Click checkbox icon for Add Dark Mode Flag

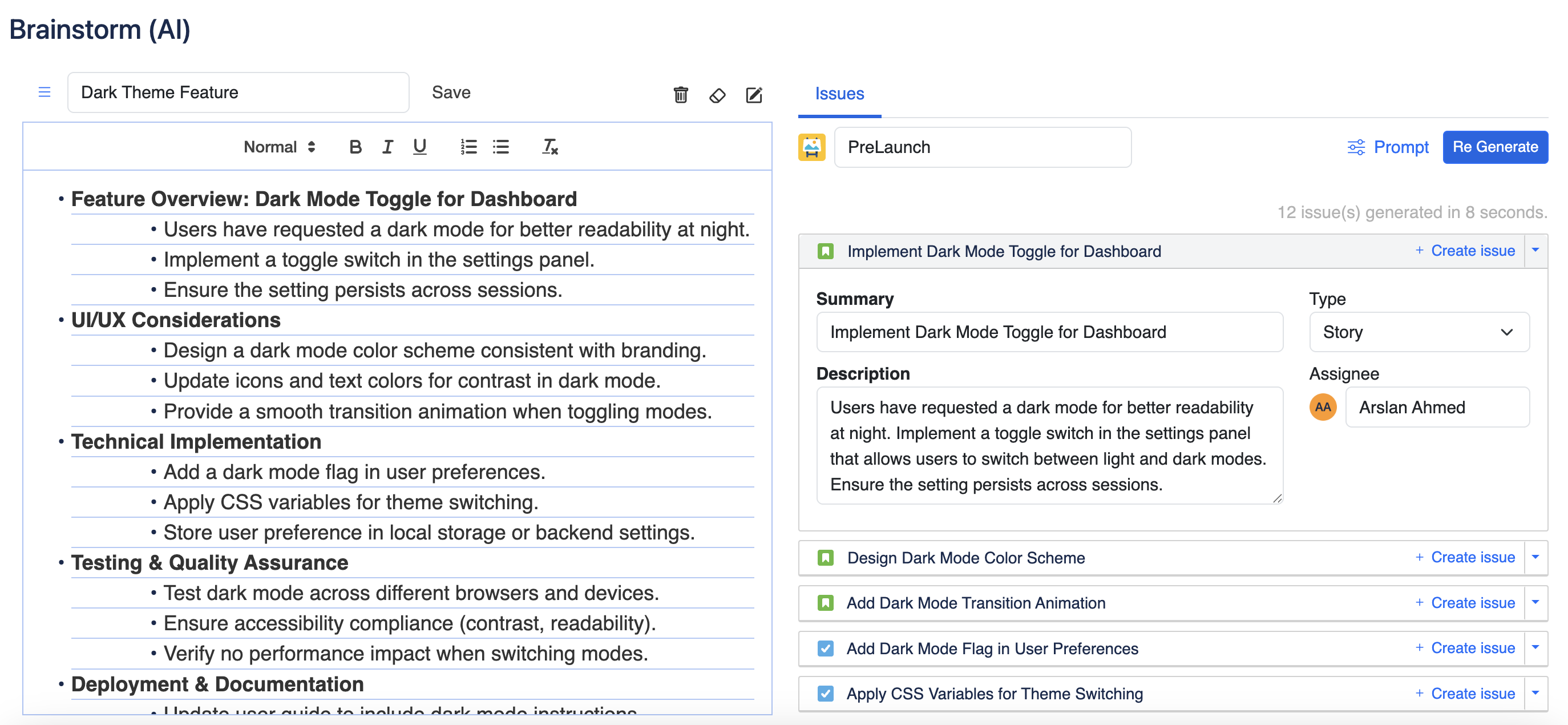click(826, 649)
